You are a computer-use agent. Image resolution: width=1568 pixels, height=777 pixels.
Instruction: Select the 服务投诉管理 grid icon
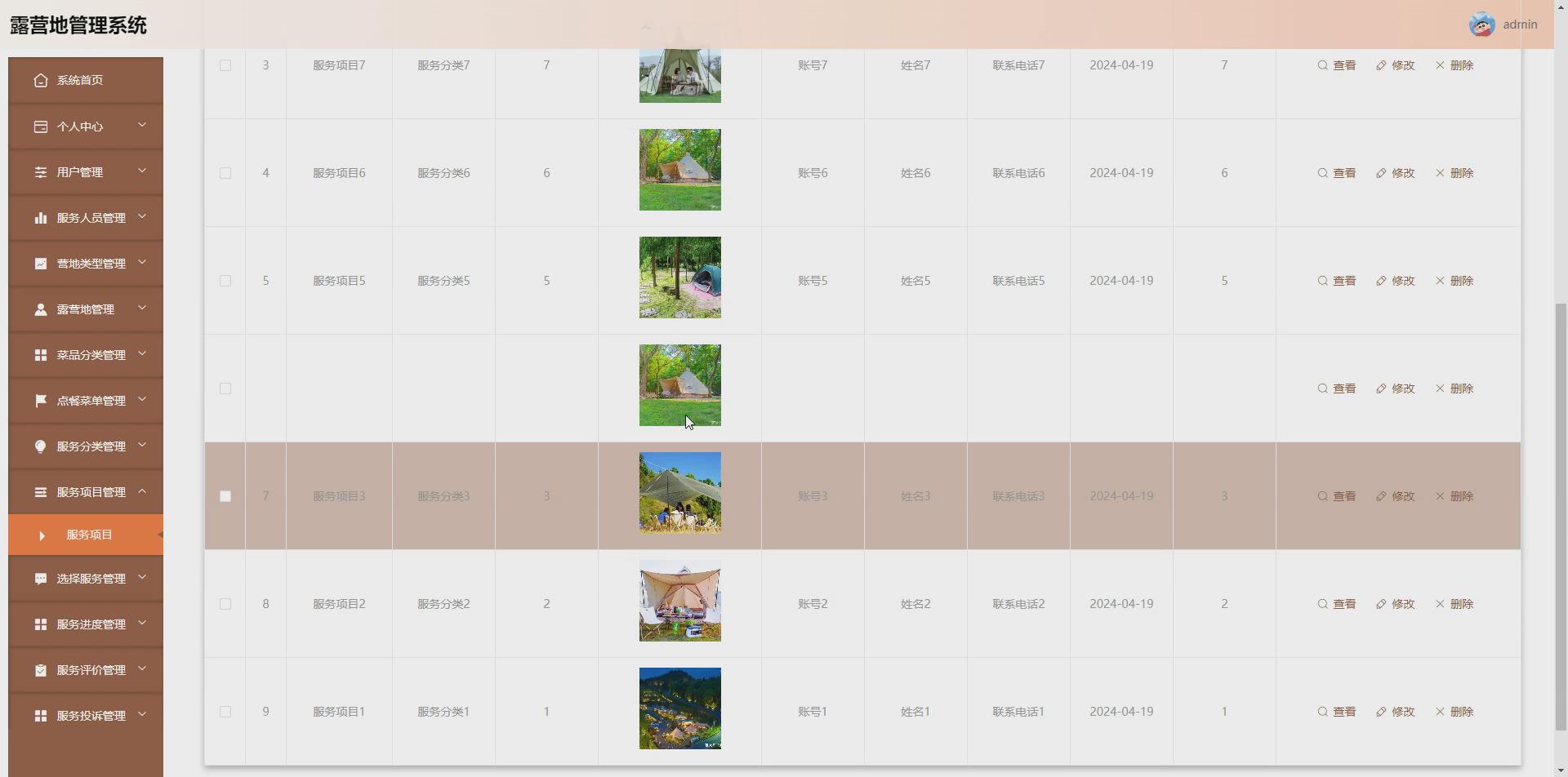[x=41, y=715]
